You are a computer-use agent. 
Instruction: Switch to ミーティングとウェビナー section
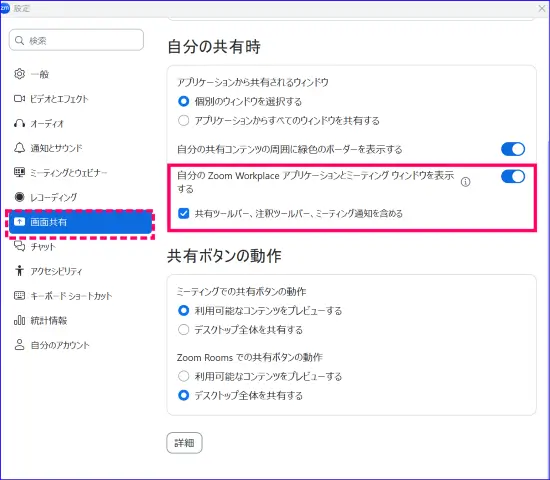(81, 172)
